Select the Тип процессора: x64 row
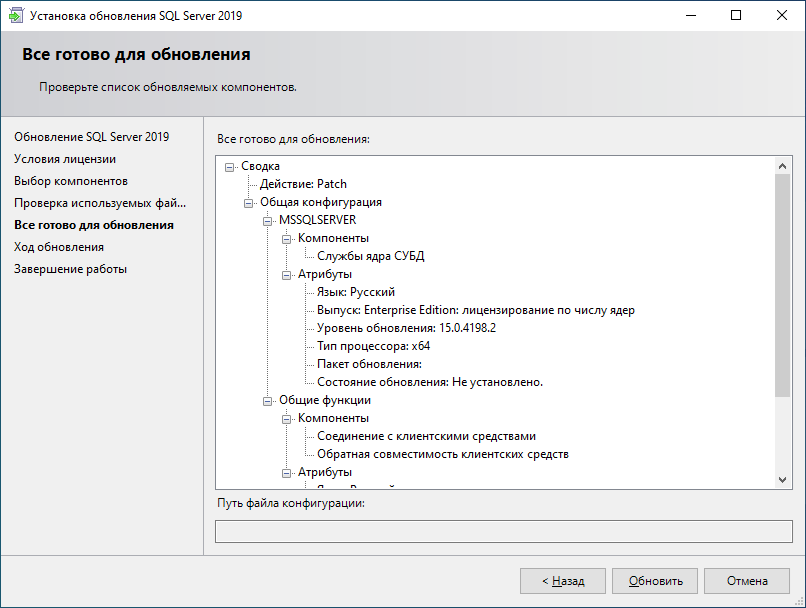 373,346
